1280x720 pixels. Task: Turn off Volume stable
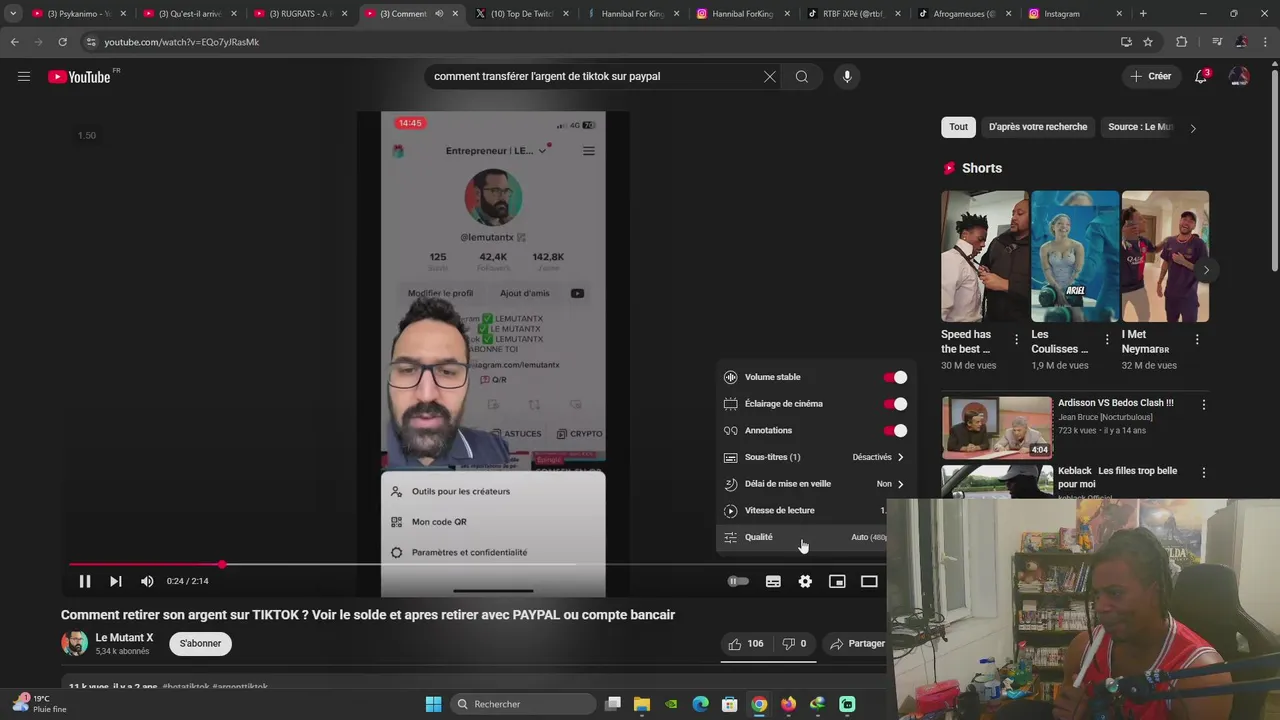tap(896, 377)
